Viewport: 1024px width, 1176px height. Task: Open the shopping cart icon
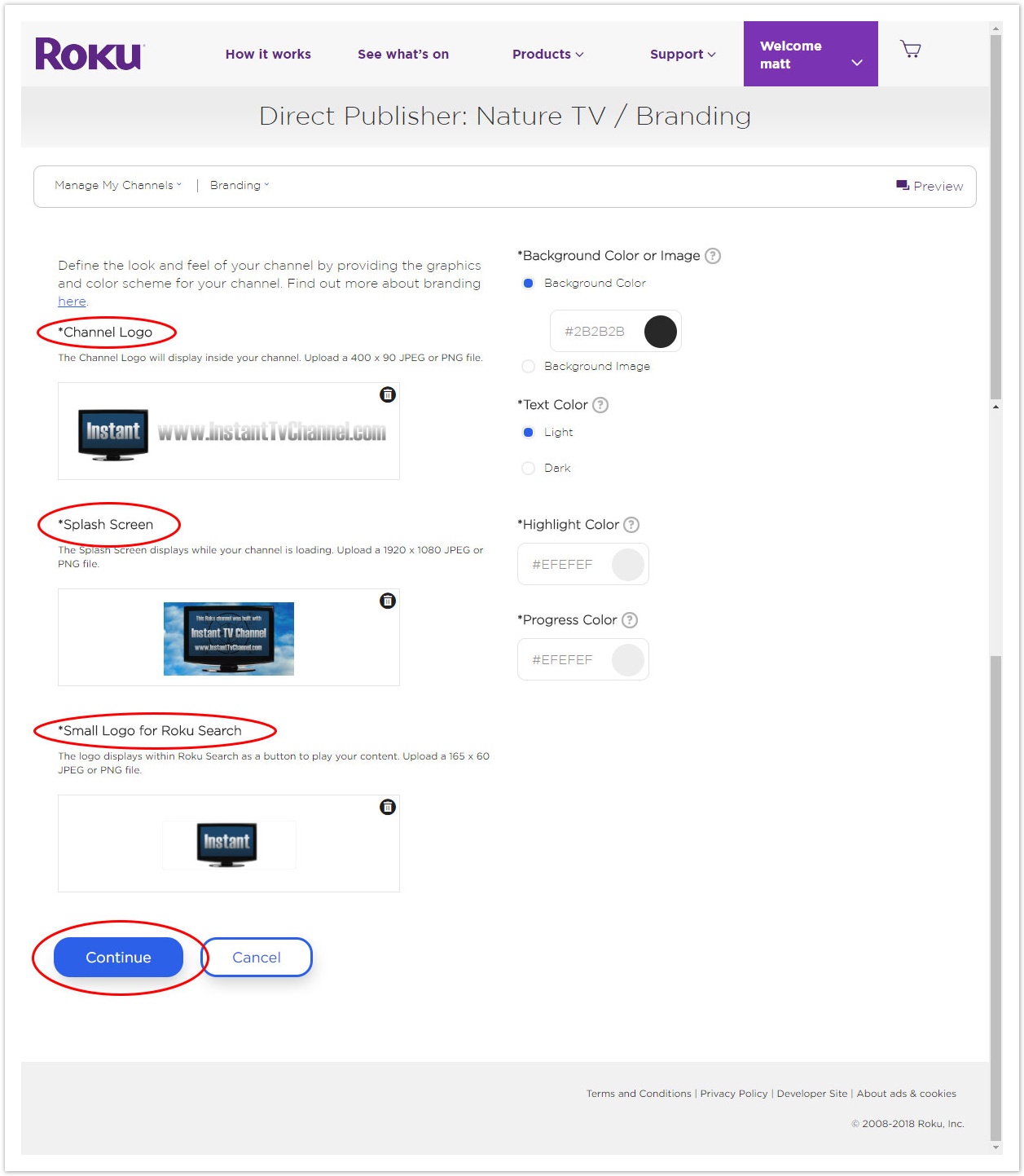(910, 50)
